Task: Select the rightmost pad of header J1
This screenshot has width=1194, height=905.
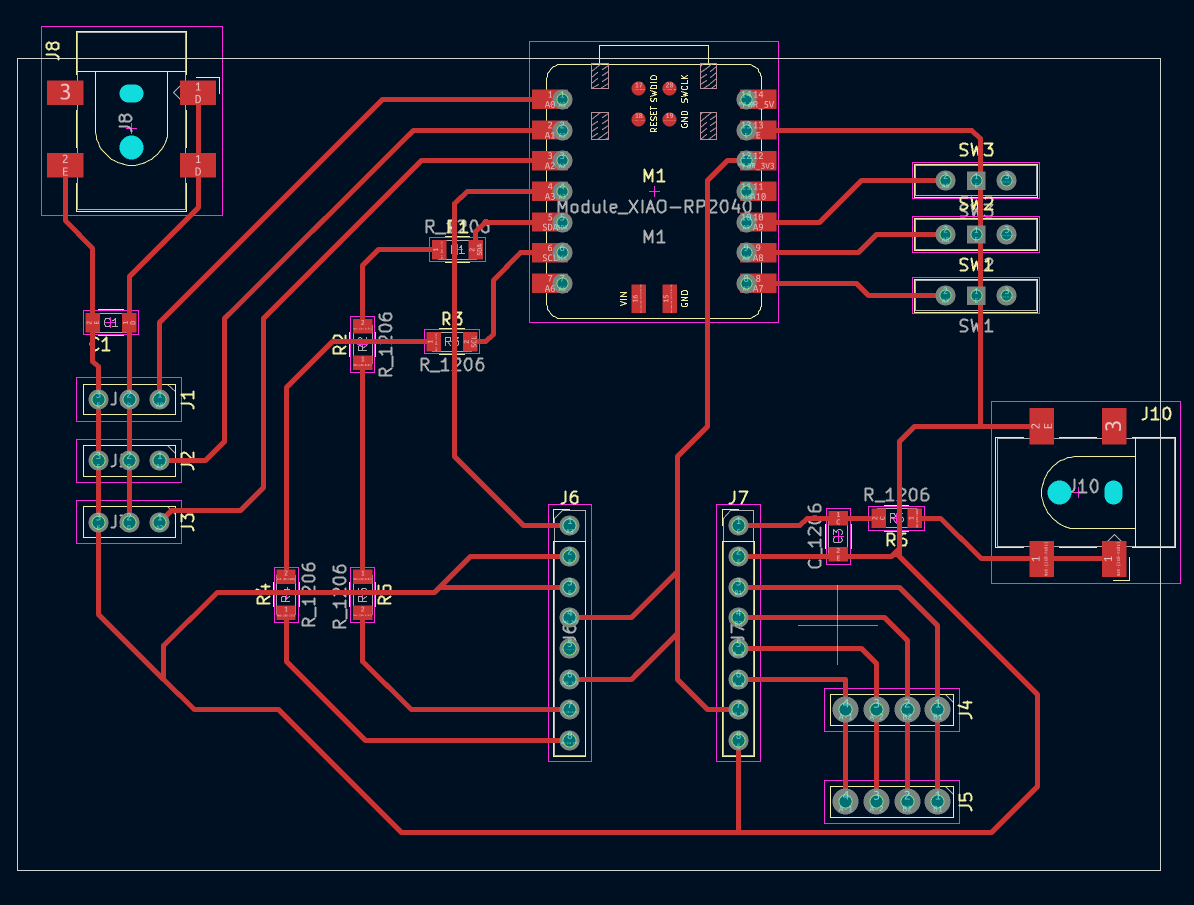Action: (x=159, y=400)
